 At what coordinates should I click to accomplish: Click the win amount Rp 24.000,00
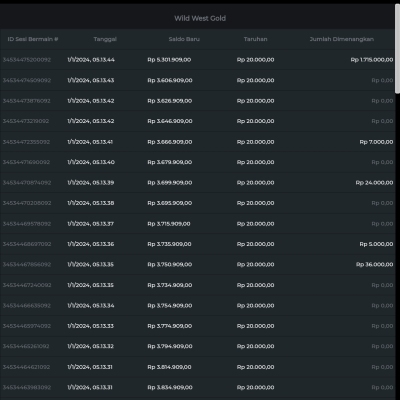tap(374, 183)
